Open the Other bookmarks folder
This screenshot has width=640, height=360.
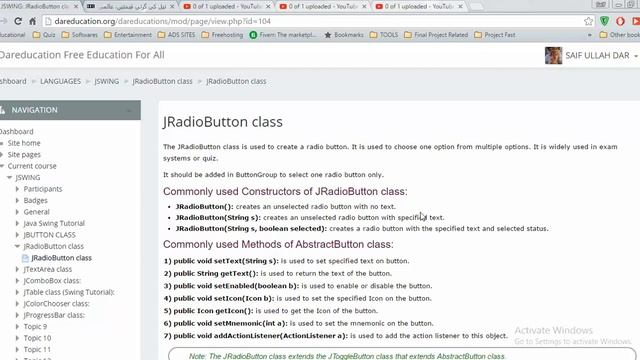pos(620,35)
